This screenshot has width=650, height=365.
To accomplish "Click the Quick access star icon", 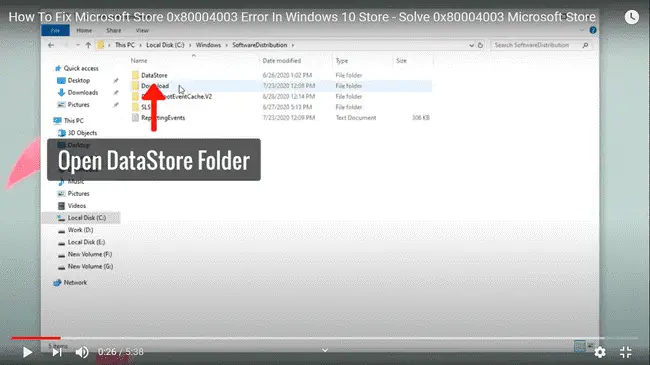I will [58, 68].
